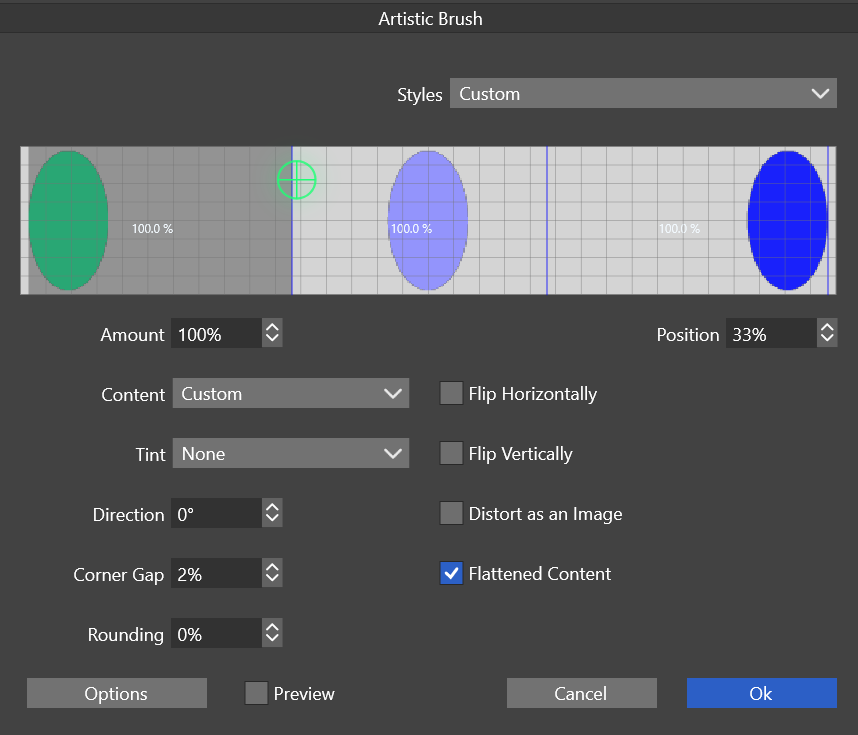Enable Flip Horizontally checkbox
The image size is (858, 735).
[451, 393]
